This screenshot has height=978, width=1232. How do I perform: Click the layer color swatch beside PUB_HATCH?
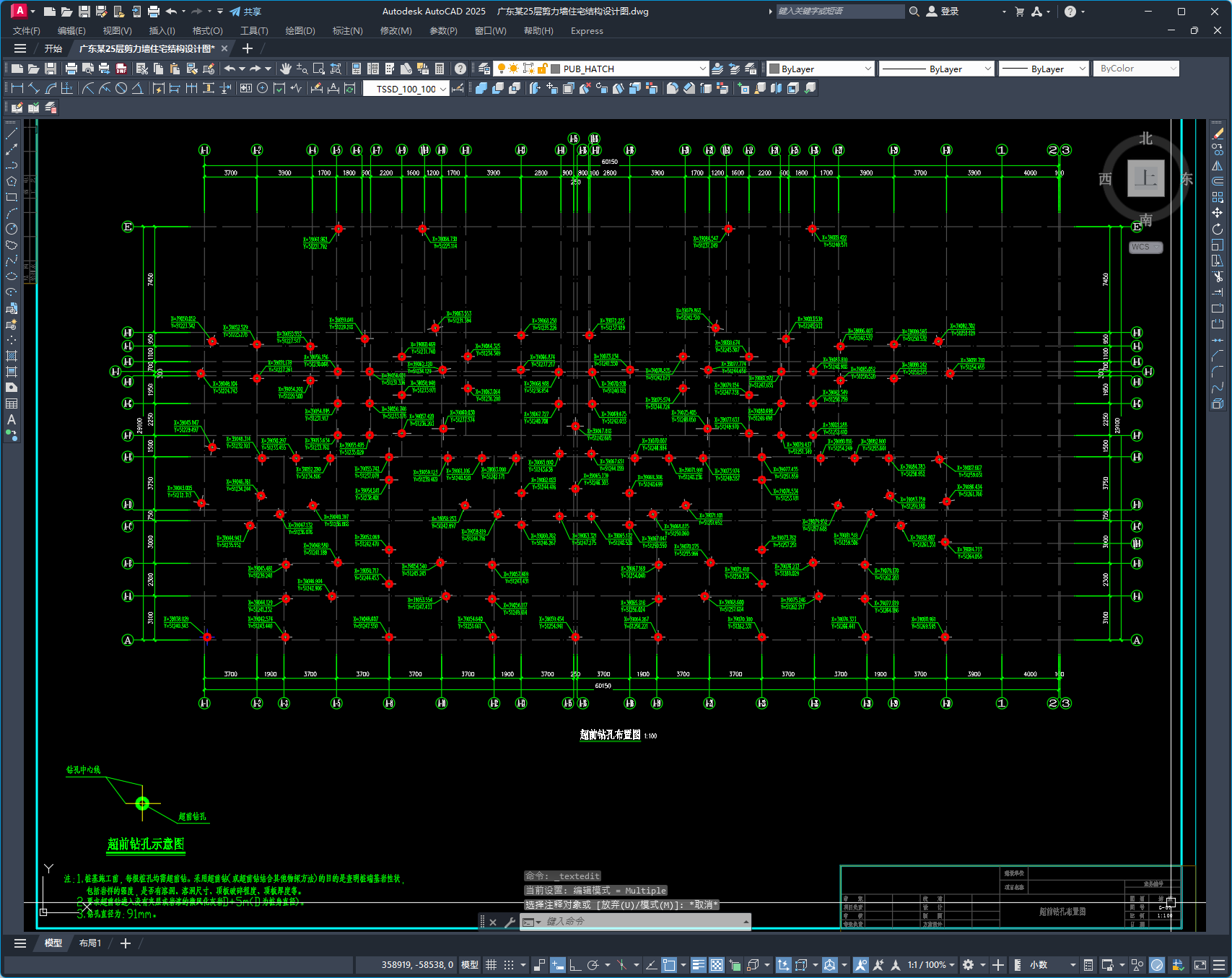point(556,69)
